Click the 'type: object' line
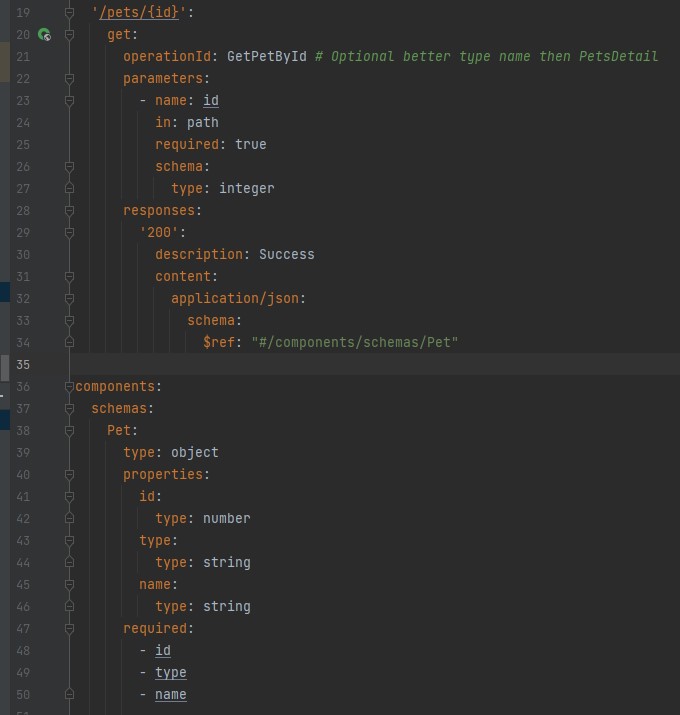680x715 pixels. [171, 453]
